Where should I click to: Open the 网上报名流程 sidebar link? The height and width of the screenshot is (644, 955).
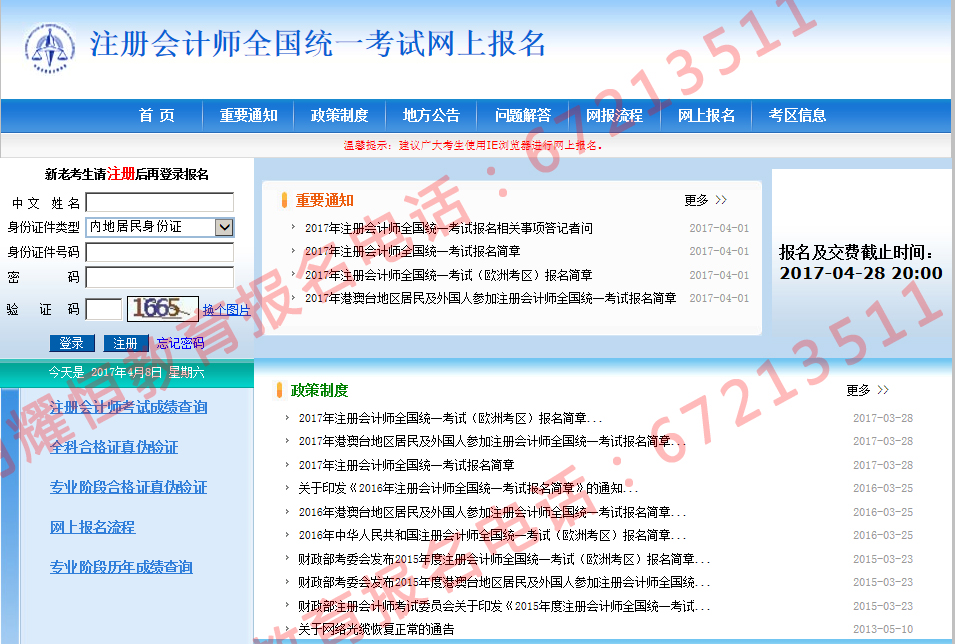point(92,527)
